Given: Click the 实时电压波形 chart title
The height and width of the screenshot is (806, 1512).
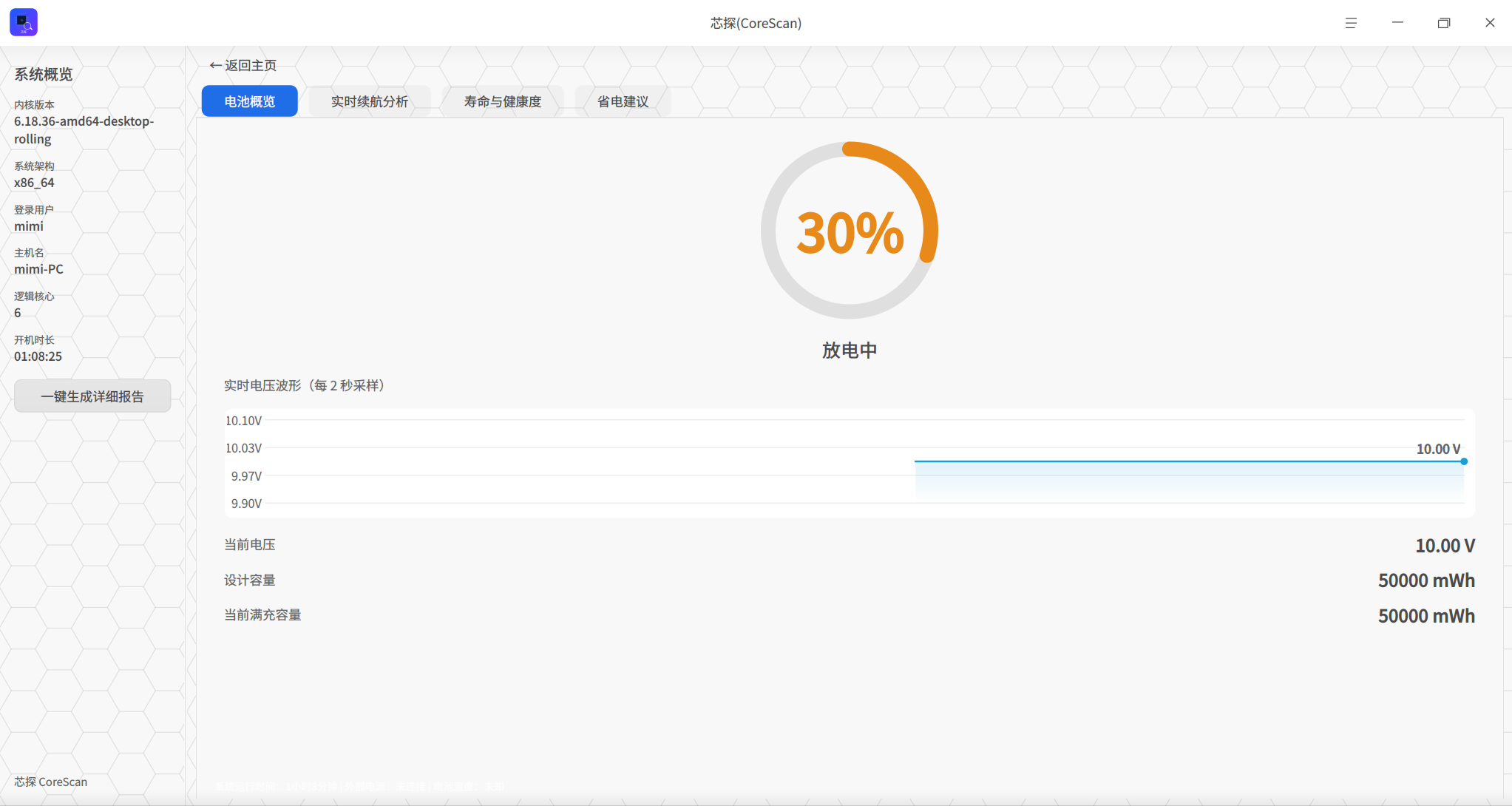Looking at the screenshot, I should (x=305, y=385).
